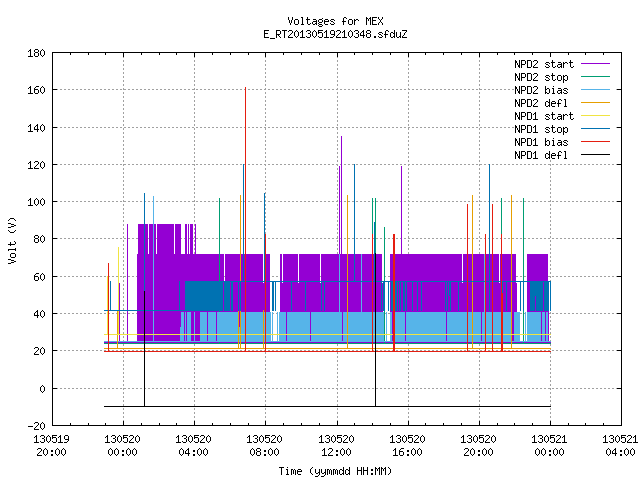Select the NPD1 defl legend label
The image size is (640, 480).
(541, 155)
